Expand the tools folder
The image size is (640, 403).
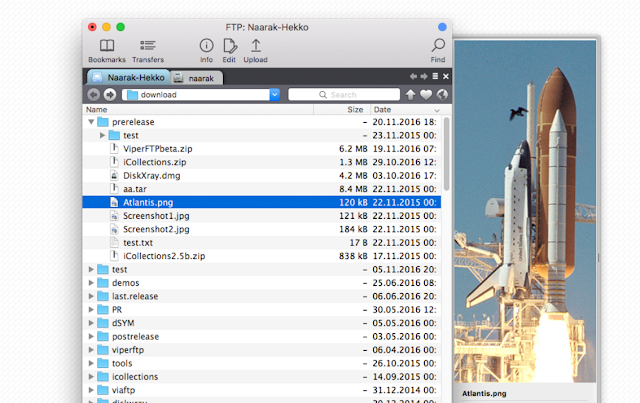(91, 363)
